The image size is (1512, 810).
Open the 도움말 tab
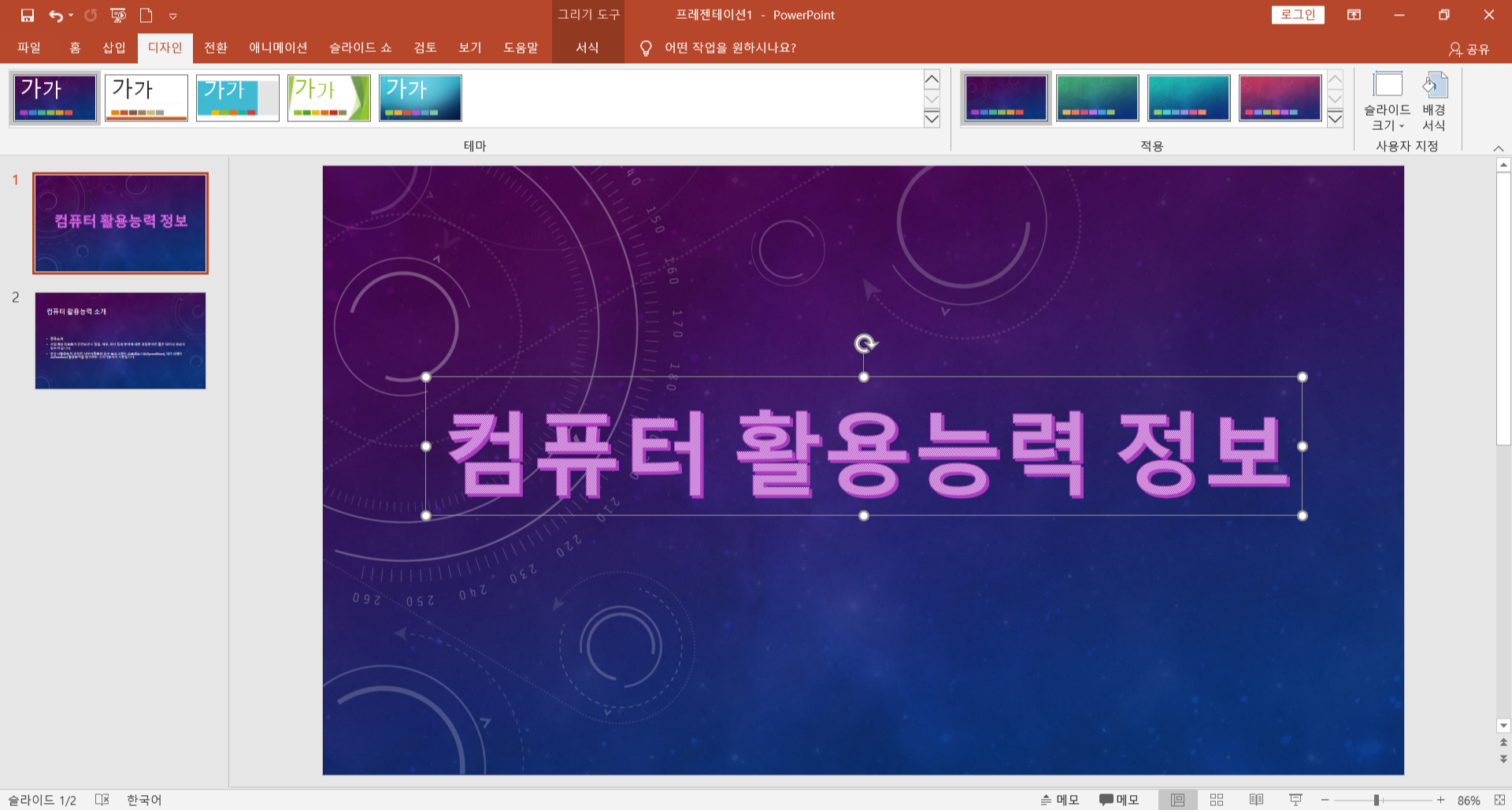click(x=521, y=48)
